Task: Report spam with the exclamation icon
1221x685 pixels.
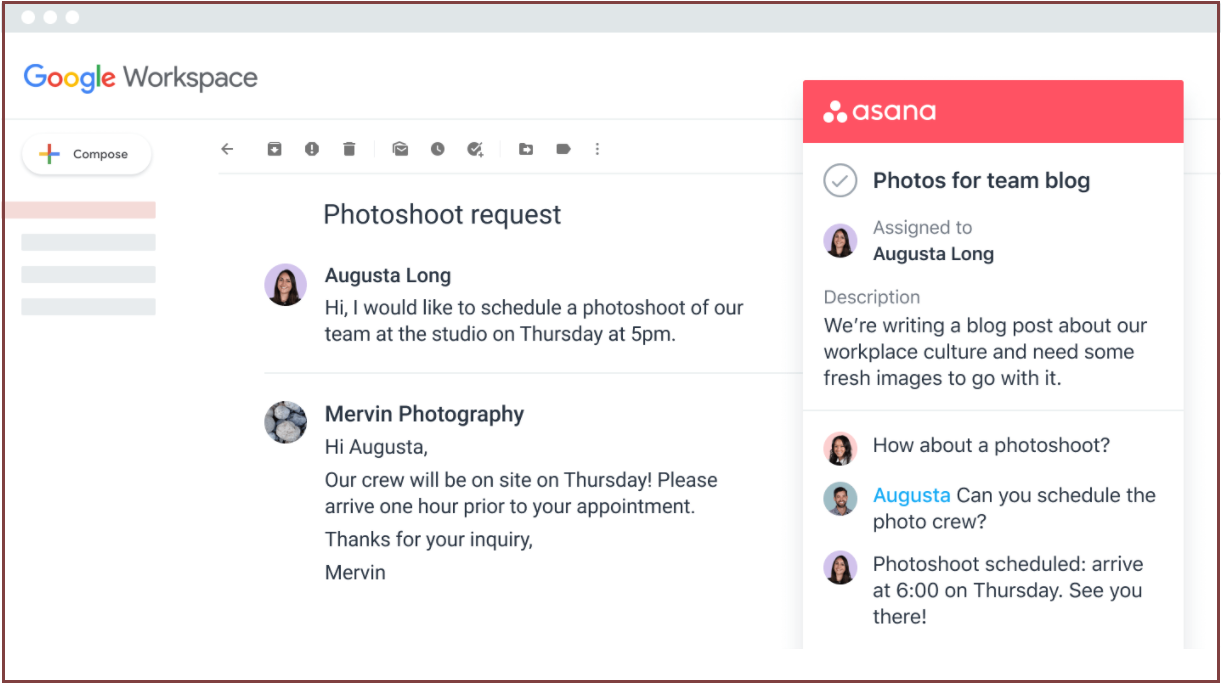Action: coord(312,149)
